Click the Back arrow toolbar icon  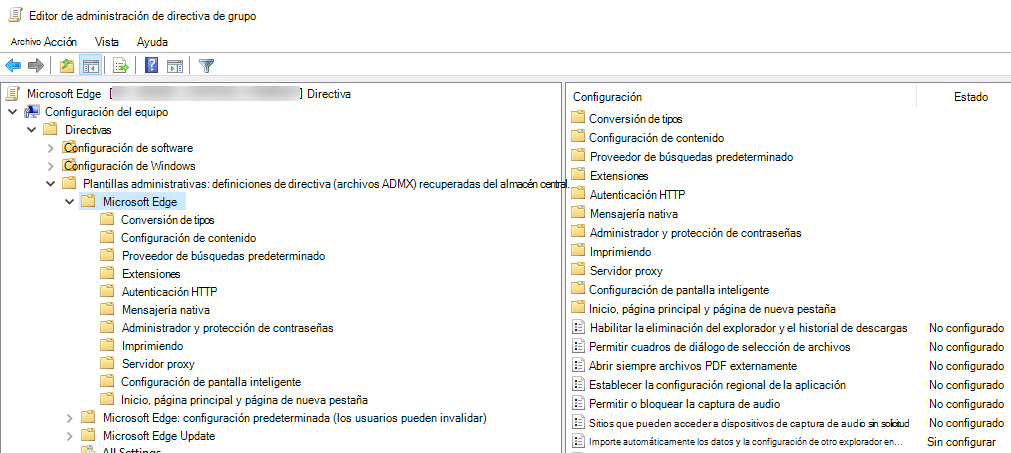coord(13,65)
